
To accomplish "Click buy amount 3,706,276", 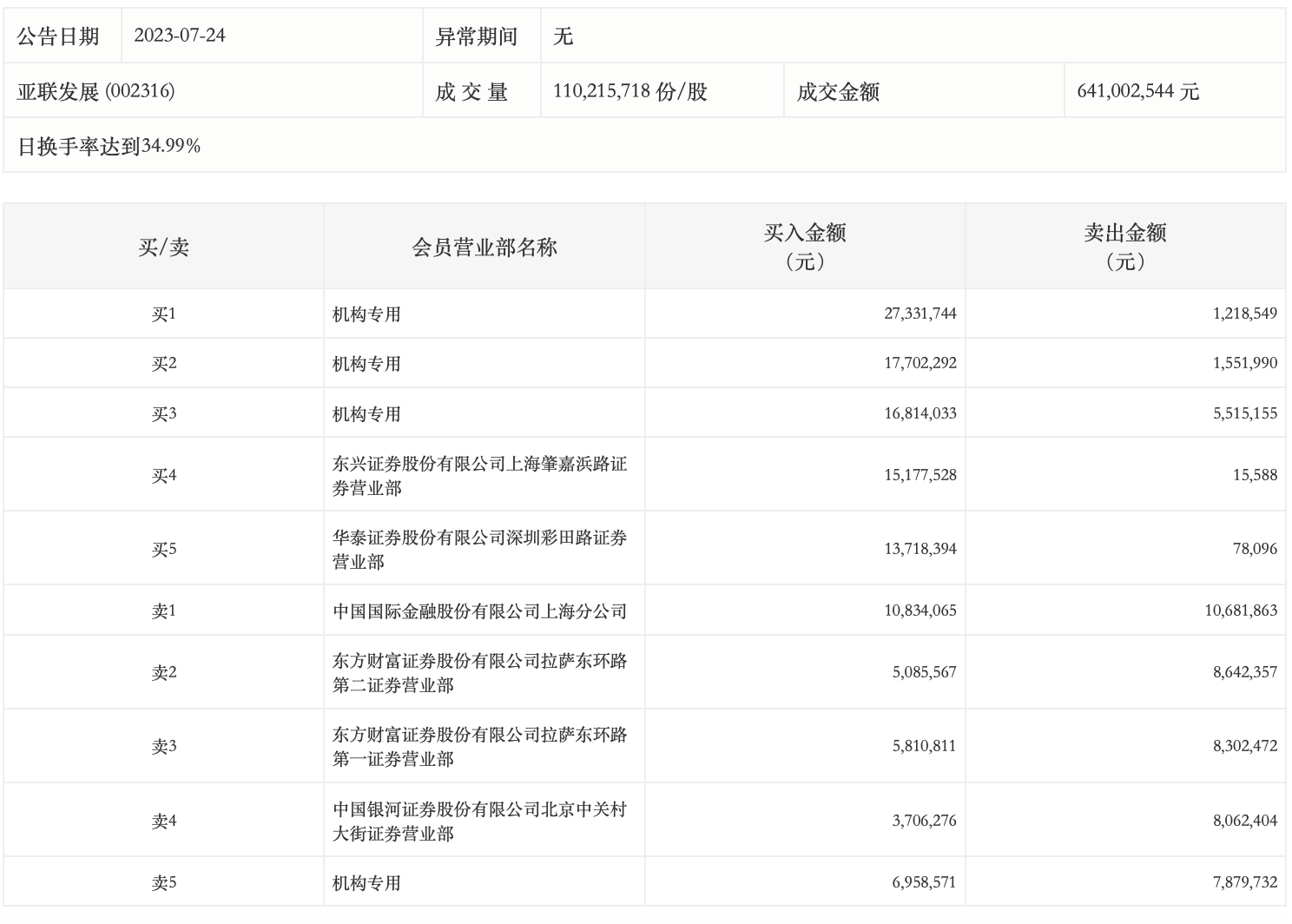I will pos(924,821).
